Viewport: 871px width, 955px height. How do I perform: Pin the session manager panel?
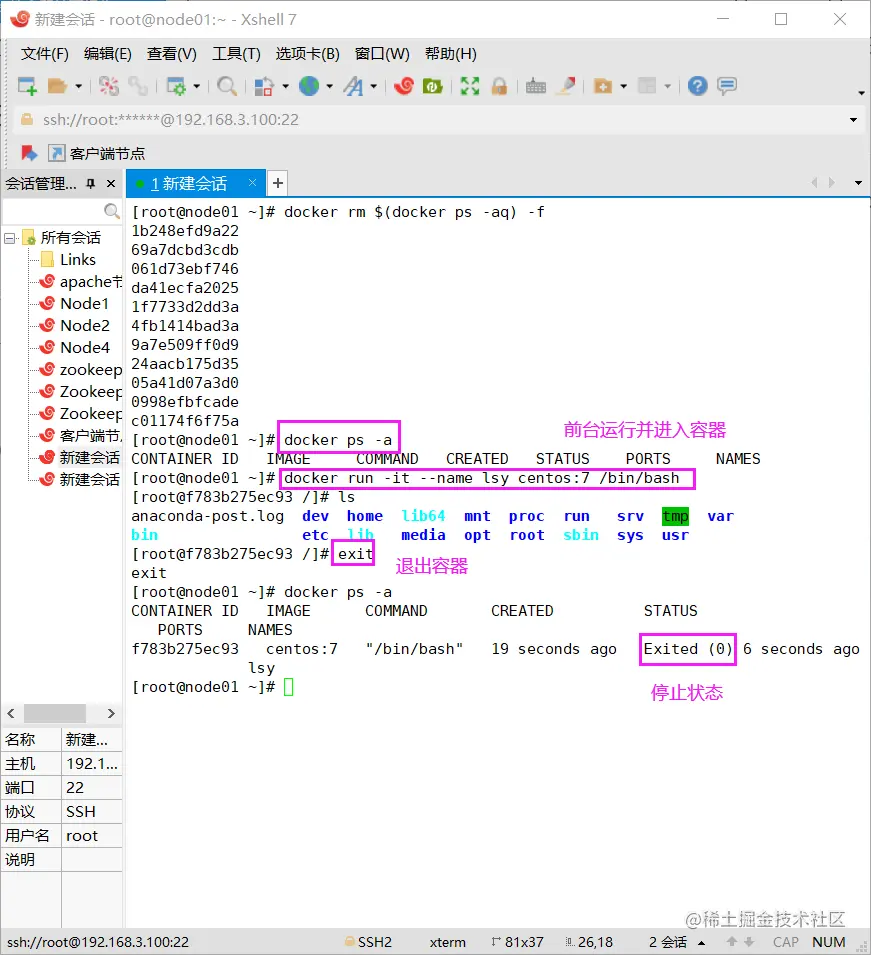(x=91, y=183)
